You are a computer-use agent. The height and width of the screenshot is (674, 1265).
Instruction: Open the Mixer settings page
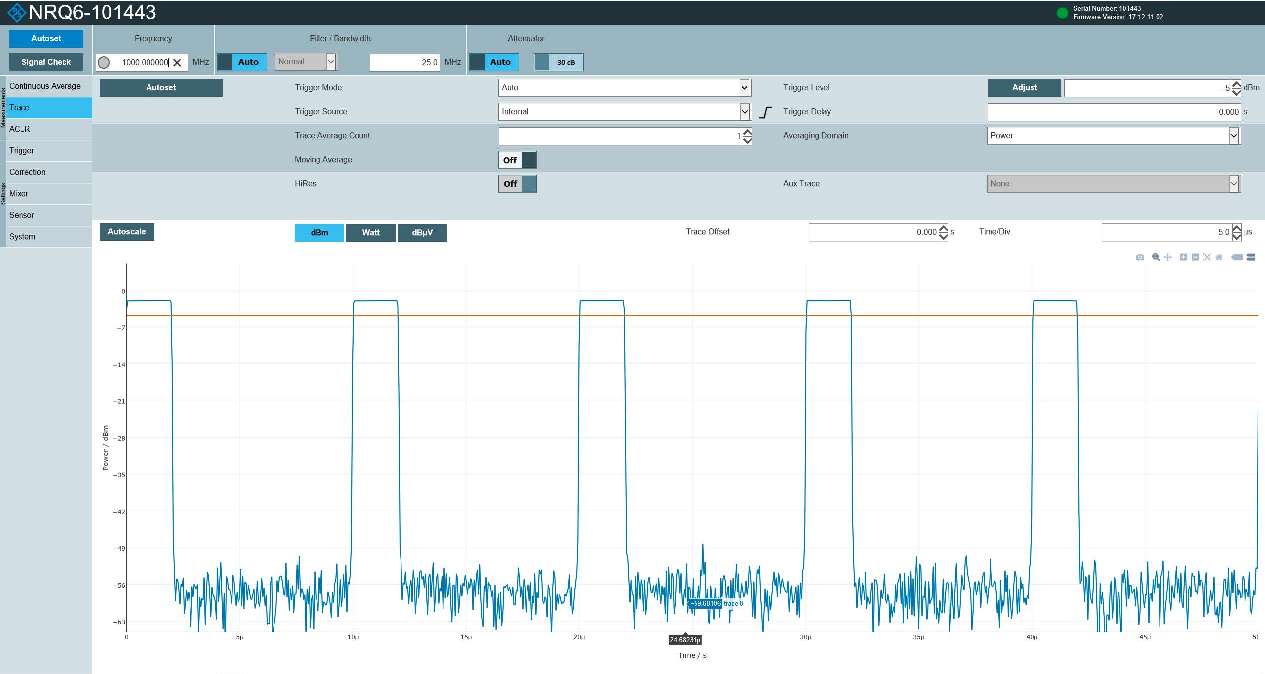point(48,193)
